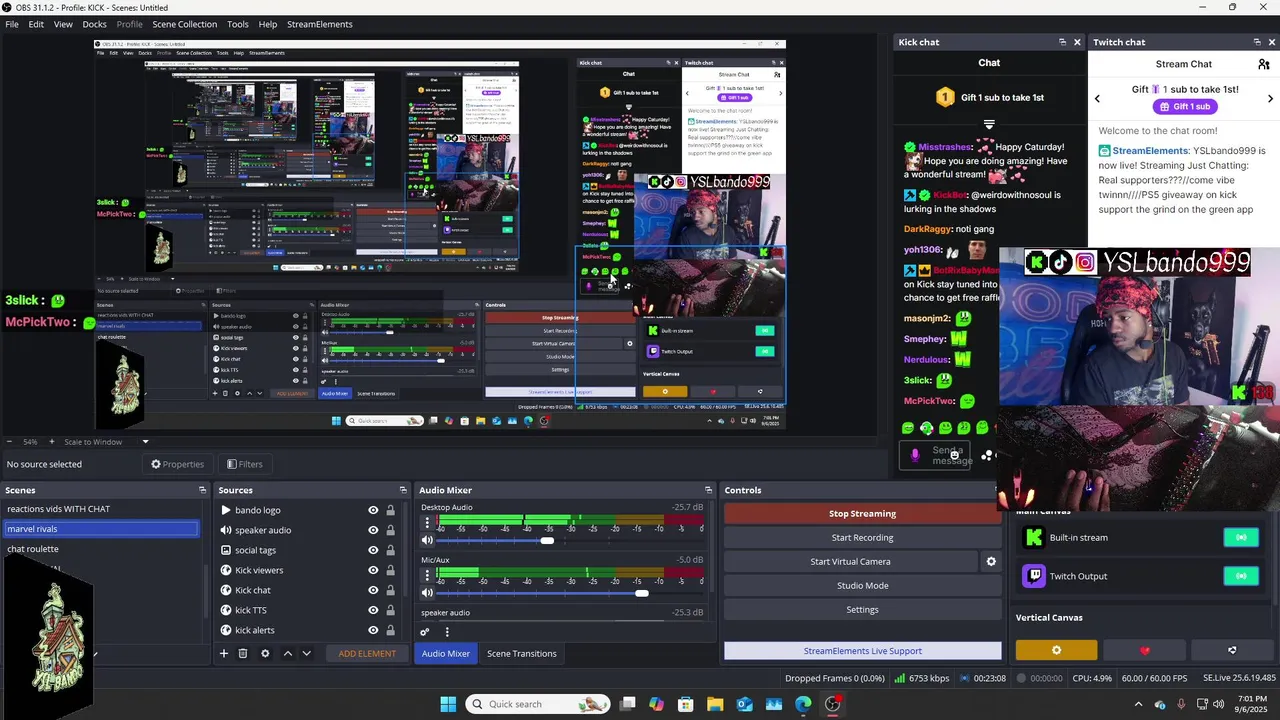Click the Kick logo beside Built-in stream
The width and height of the screenshot is (1280, 720).
(1034, 537)
